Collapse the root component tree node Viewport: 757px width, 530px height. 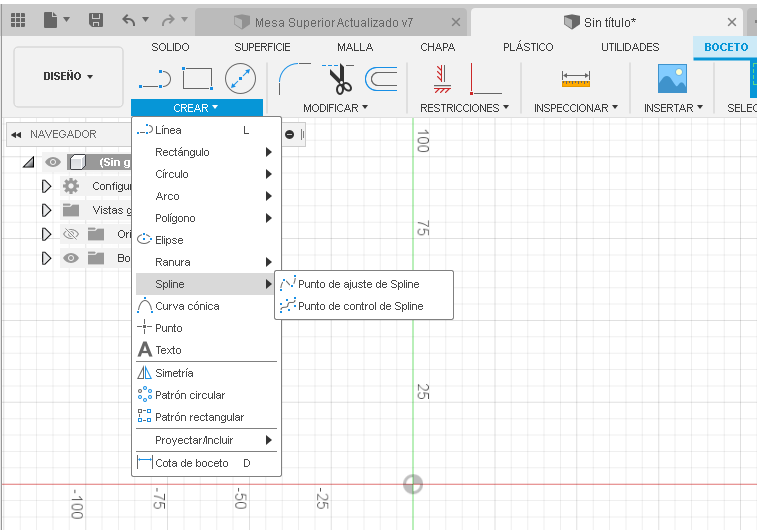pyautogui.click(x=28, y=162)
